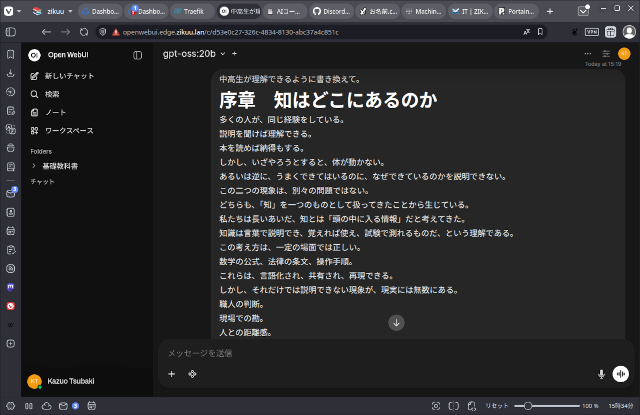The width and height of the screenshot is (640, 415).
Task: Toggle the browser bookmarks panel icon
Action: (11, 53)
